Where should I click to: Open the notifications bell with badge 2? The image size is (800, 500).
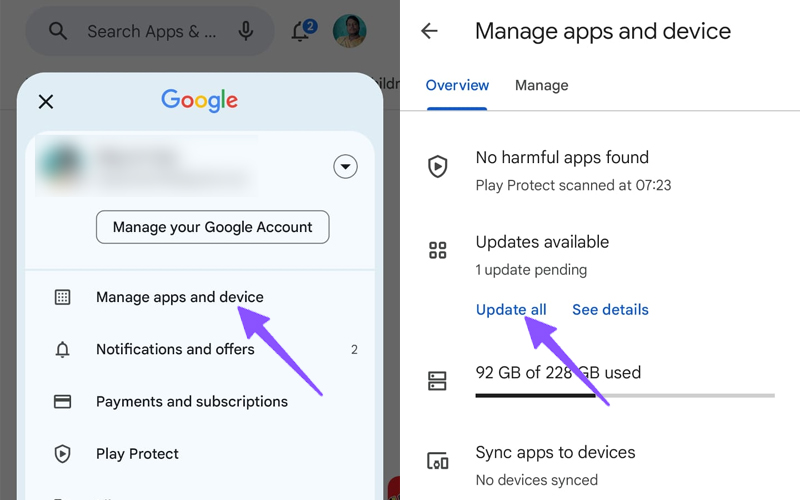(303, 31)
